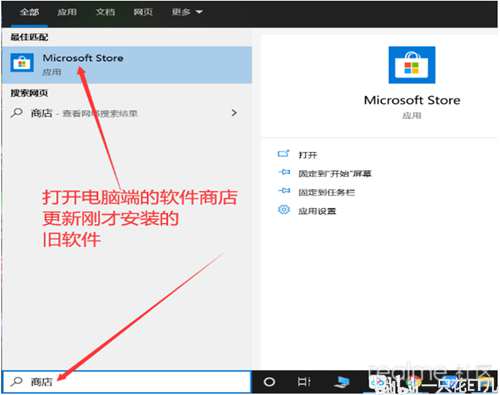Click the magnifier icon beside 商店 web result

17,113
